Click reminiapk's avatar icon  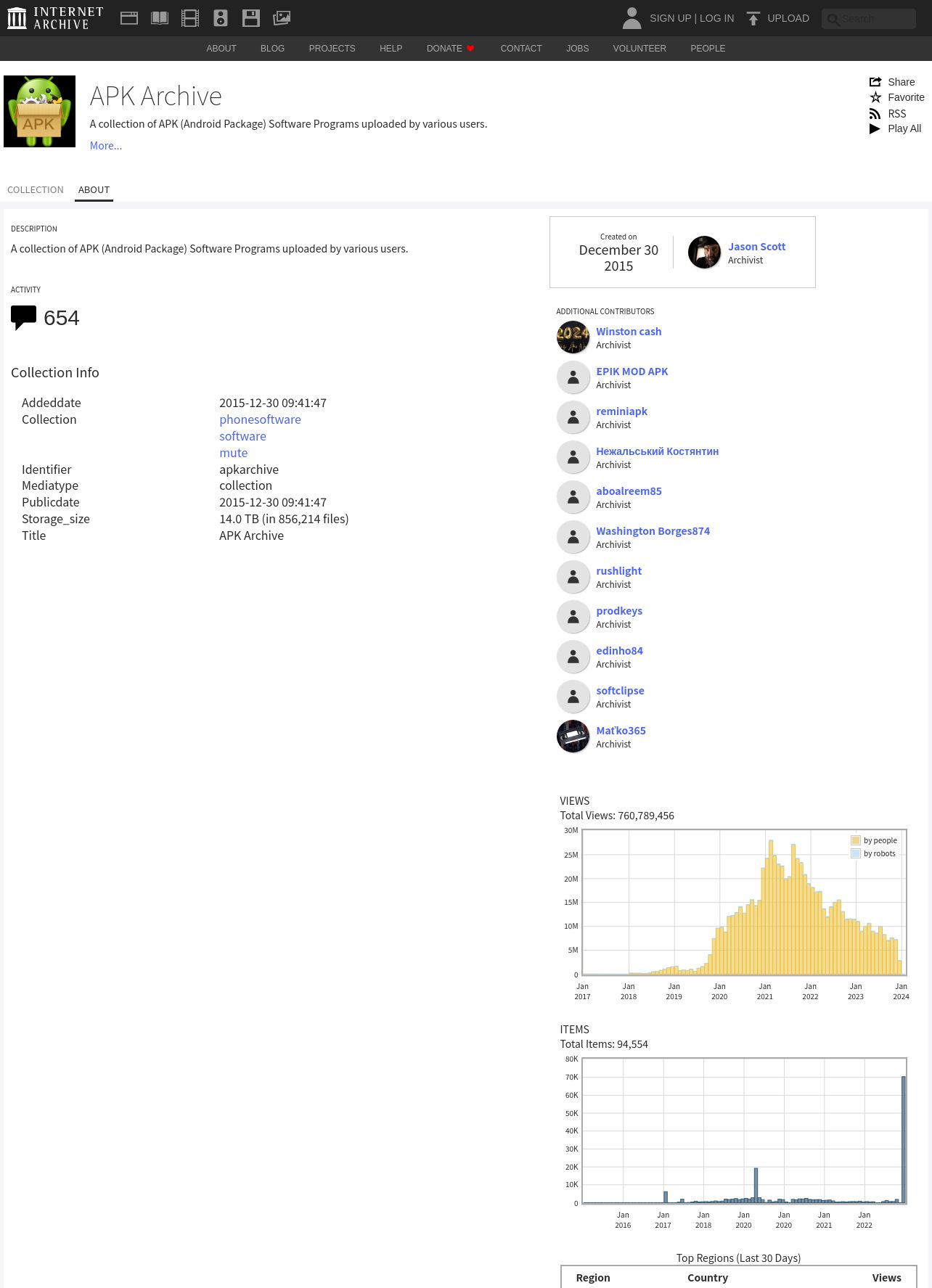pos(573,417)
